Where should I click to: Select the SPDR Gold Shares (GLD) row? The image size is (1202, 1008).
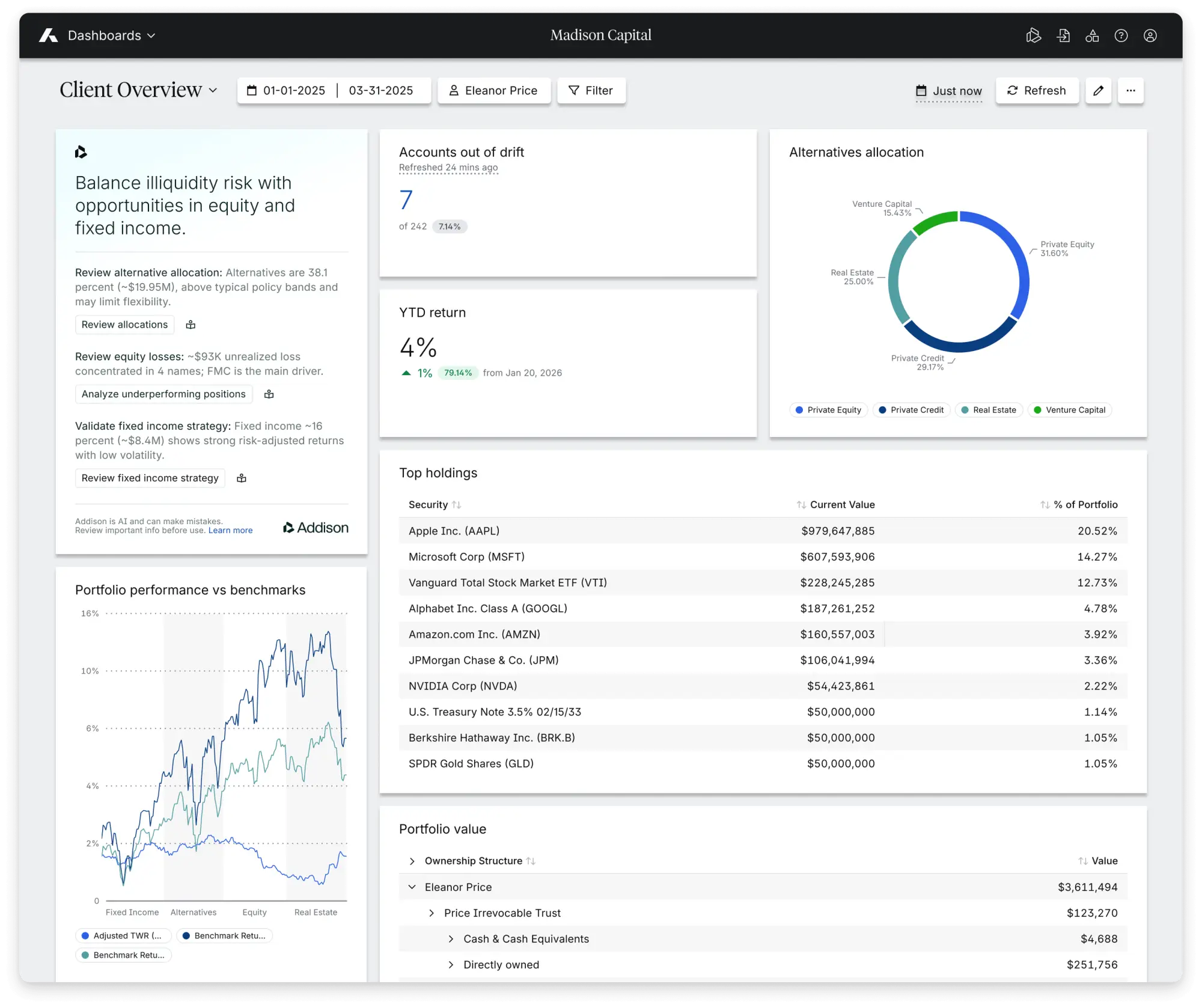763,763
